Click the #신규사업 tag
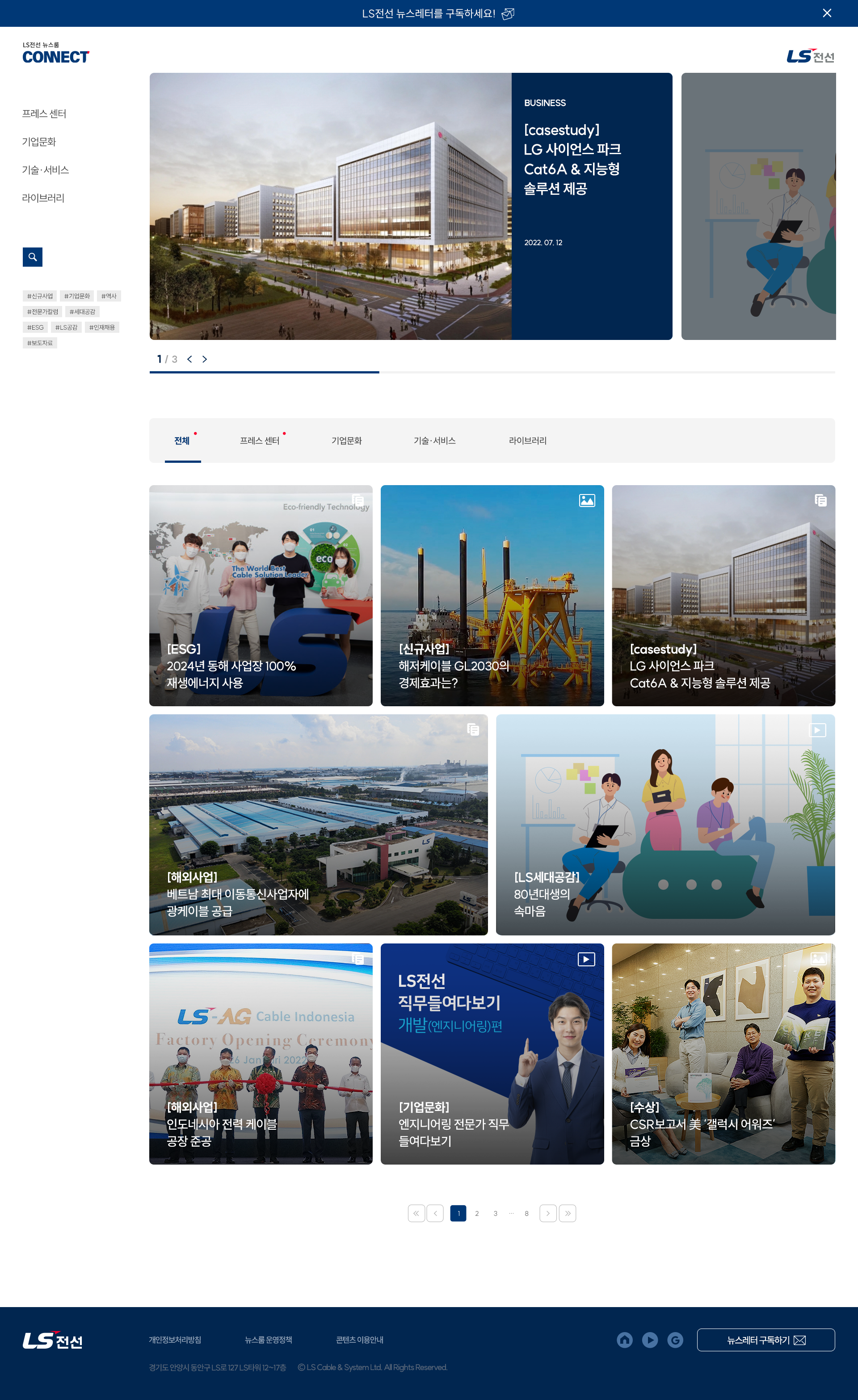 40,296
